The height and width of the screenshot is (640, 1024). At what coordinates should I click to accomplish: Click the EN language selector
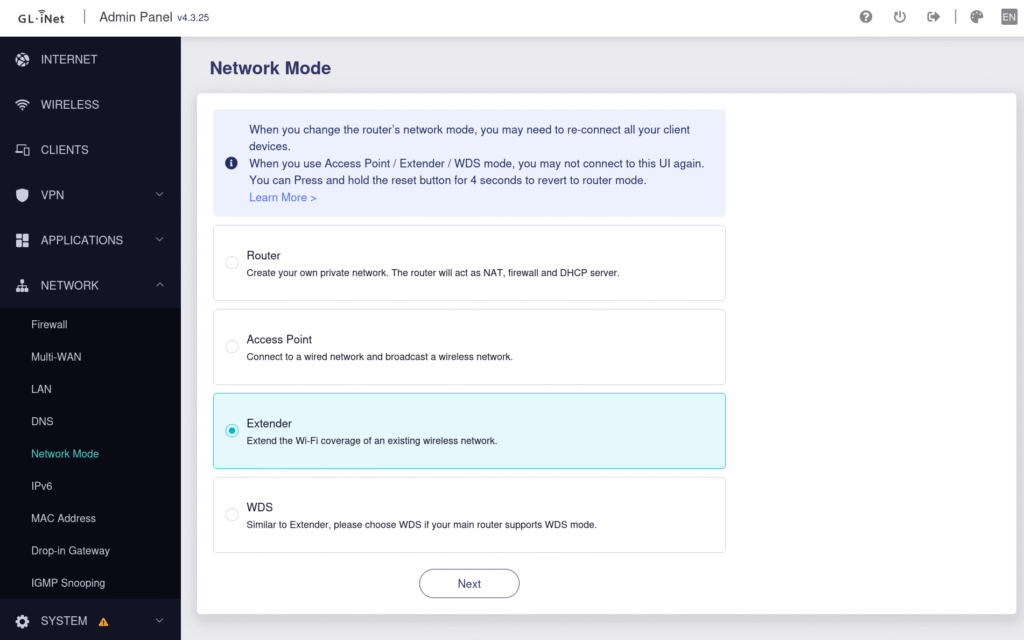[x=1009, y=16]
